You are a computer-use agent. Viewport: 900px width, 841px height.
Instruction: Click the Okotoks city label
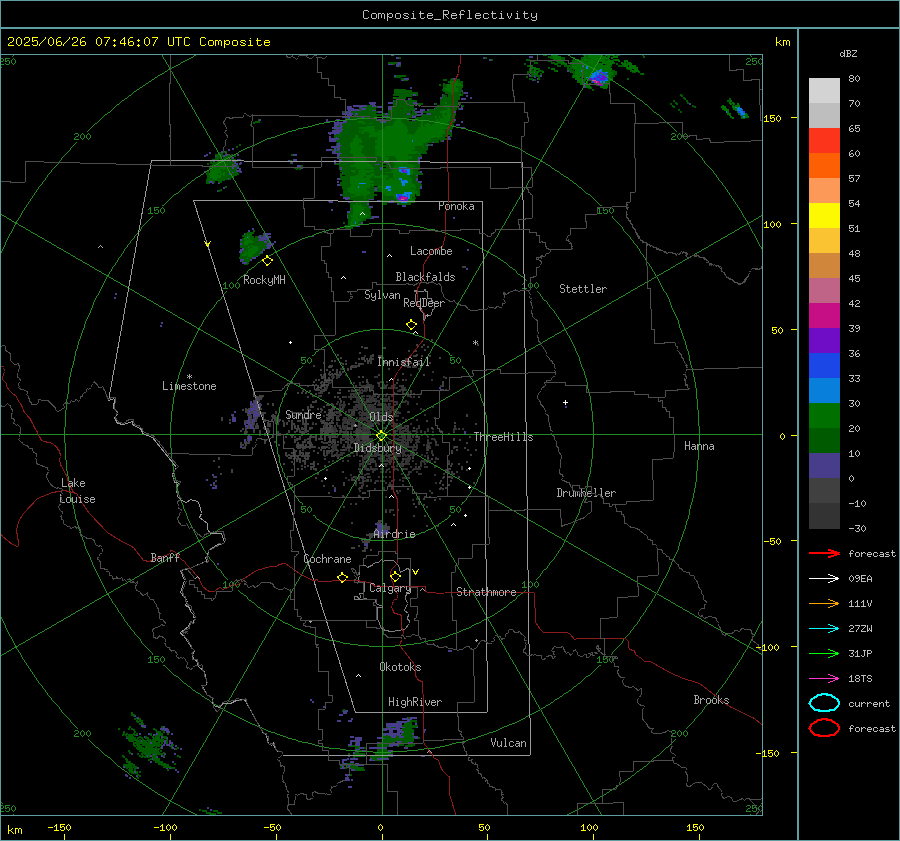tap(400, 667)
